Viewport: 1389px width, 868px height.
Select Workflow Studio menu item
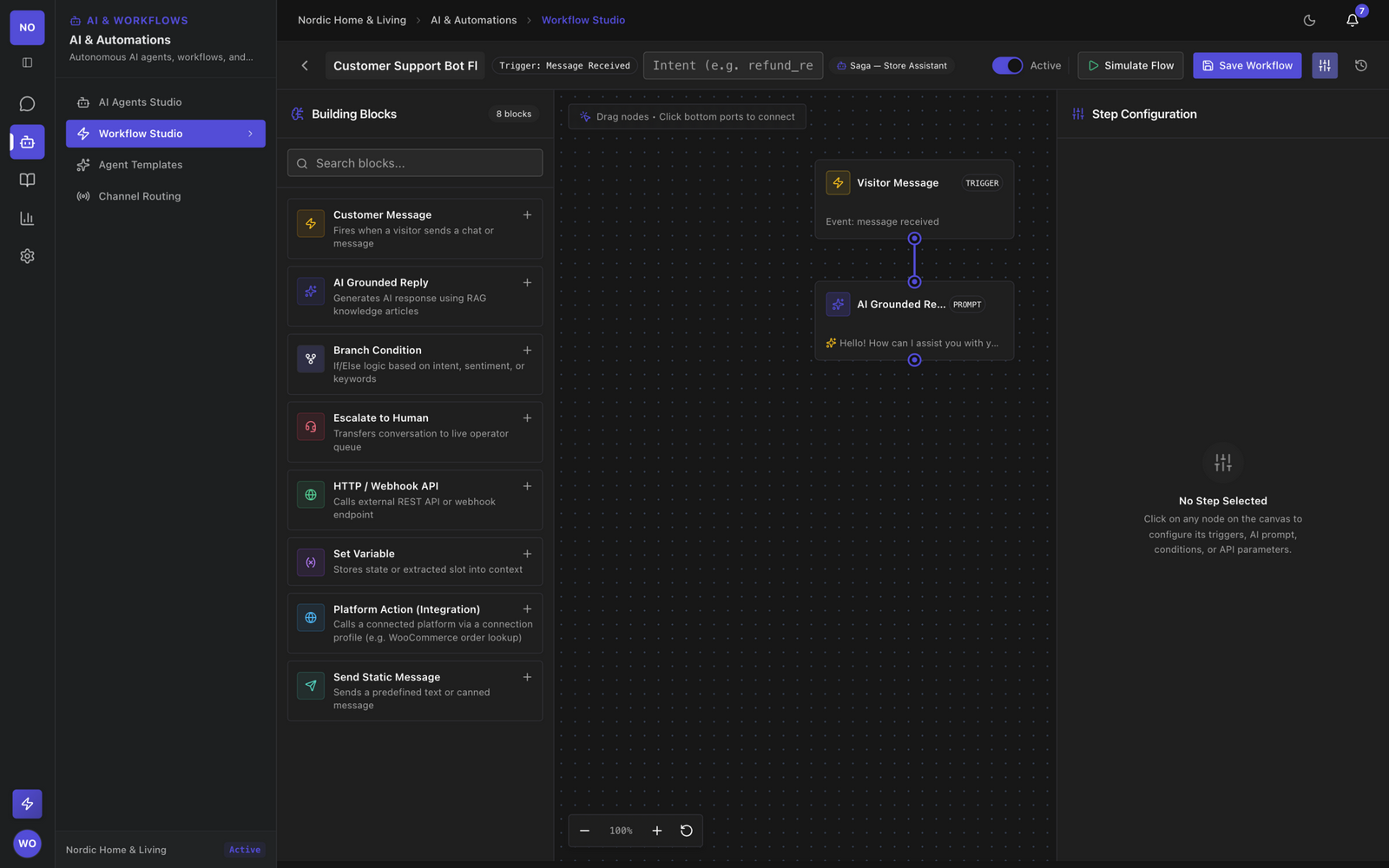pyautogui.click(x=166, y=134)
